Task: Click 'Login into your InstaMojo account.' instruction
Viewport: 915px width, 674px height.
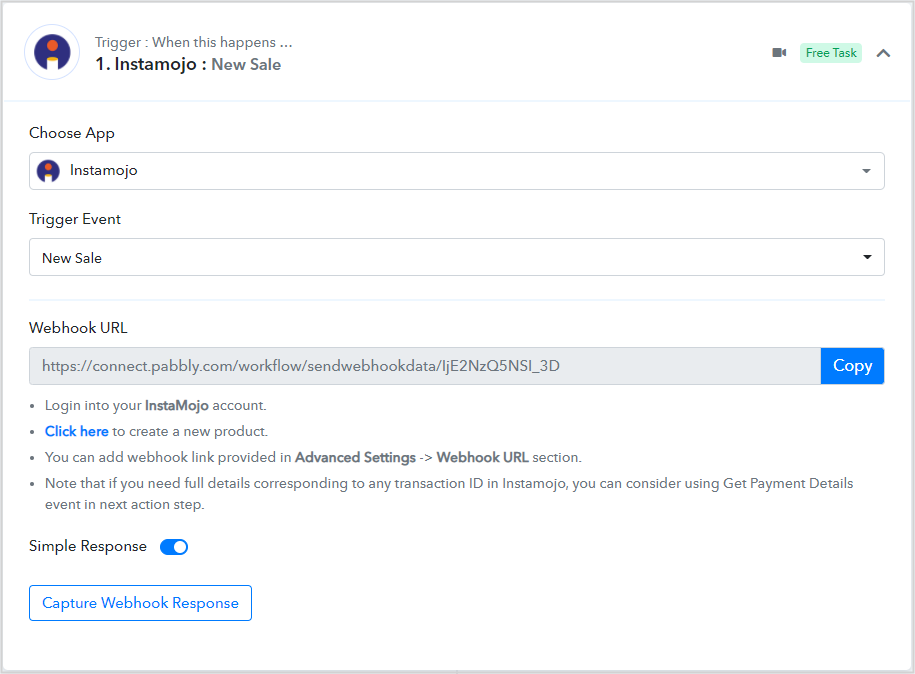Action: (x=155, y=406)
